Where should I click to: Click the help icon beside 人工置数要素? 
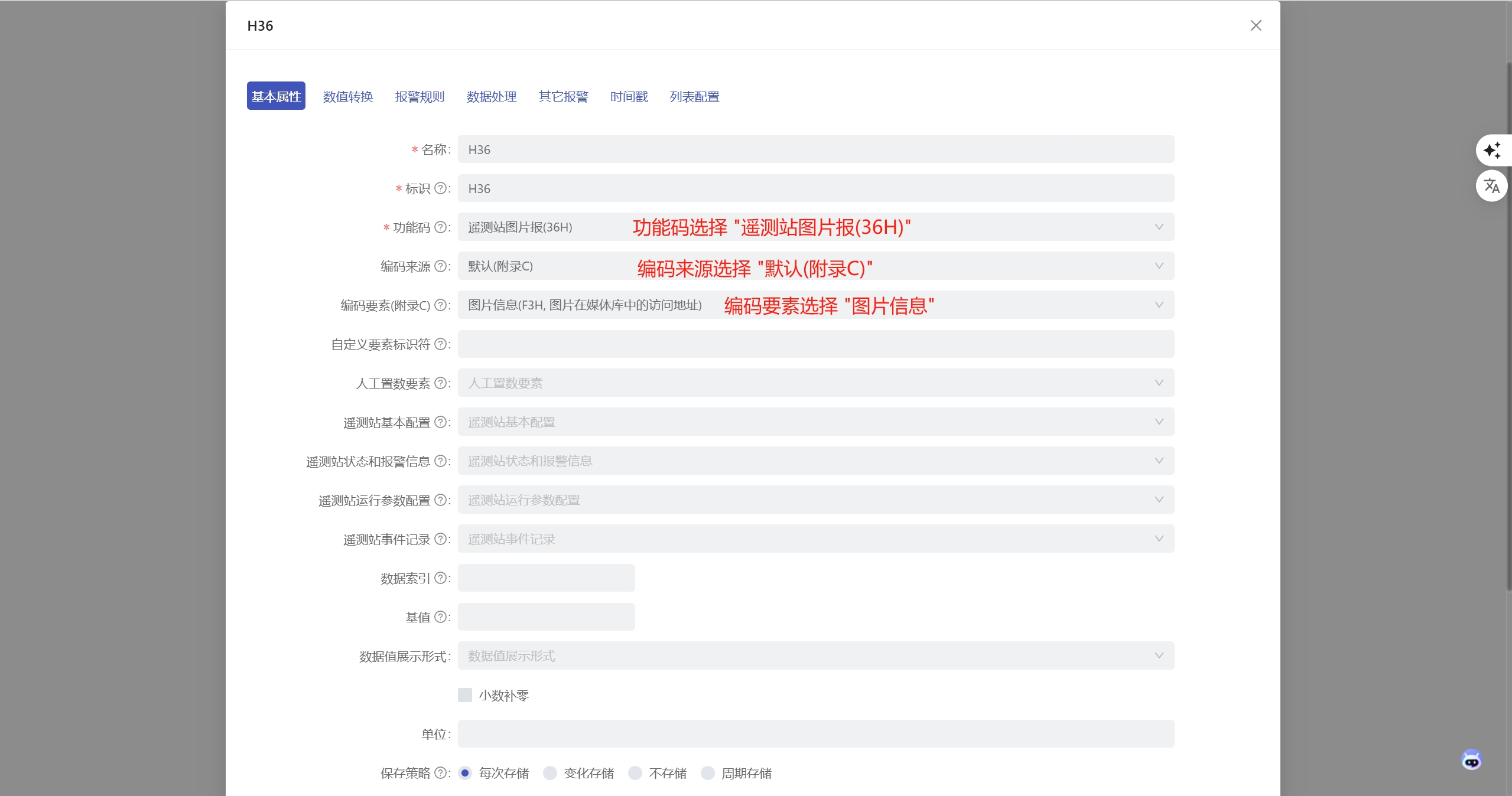440,383
